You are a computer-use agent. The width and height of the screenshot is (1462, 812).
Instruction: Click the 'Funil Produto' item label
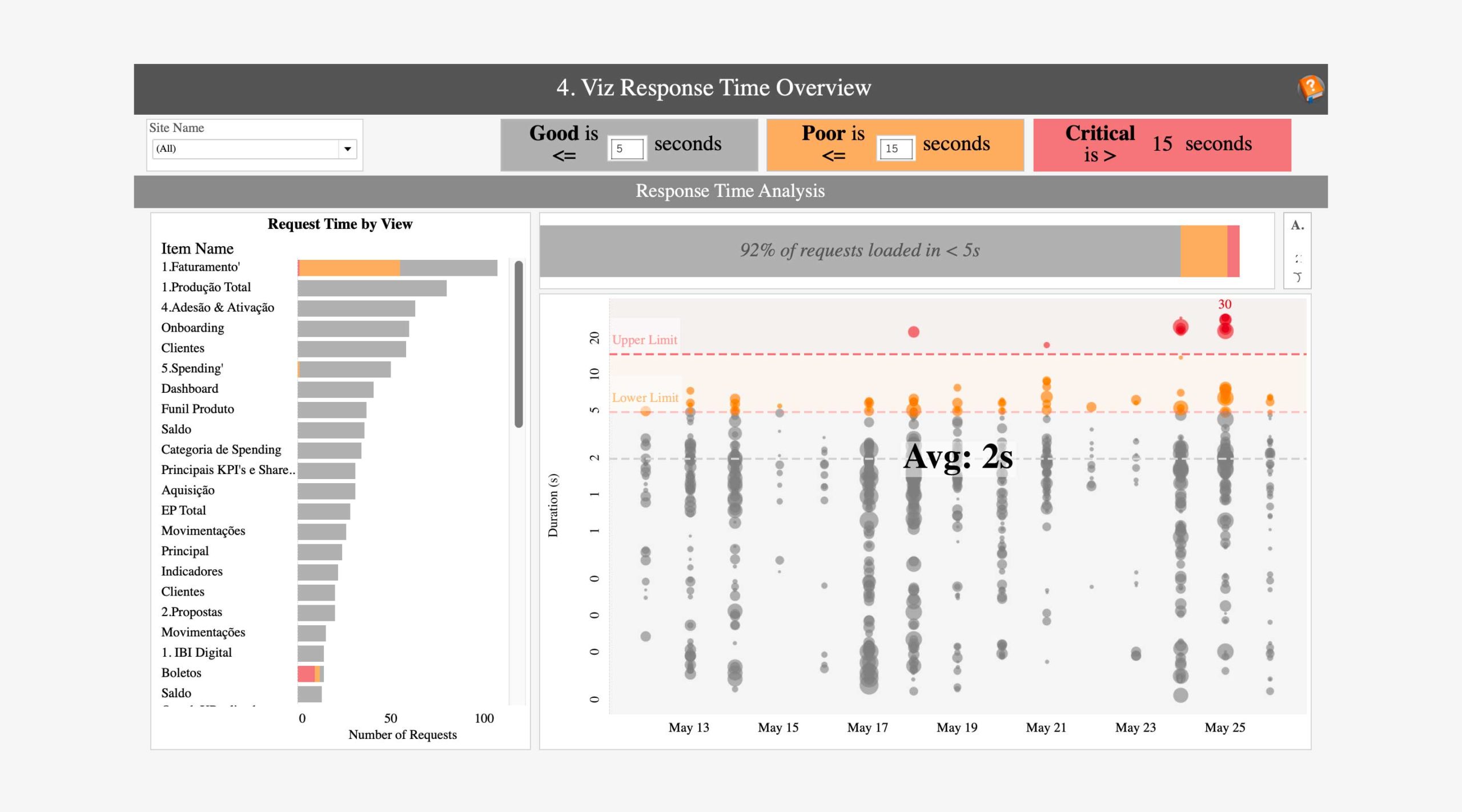pyautogui.click(x=198, y=409)
